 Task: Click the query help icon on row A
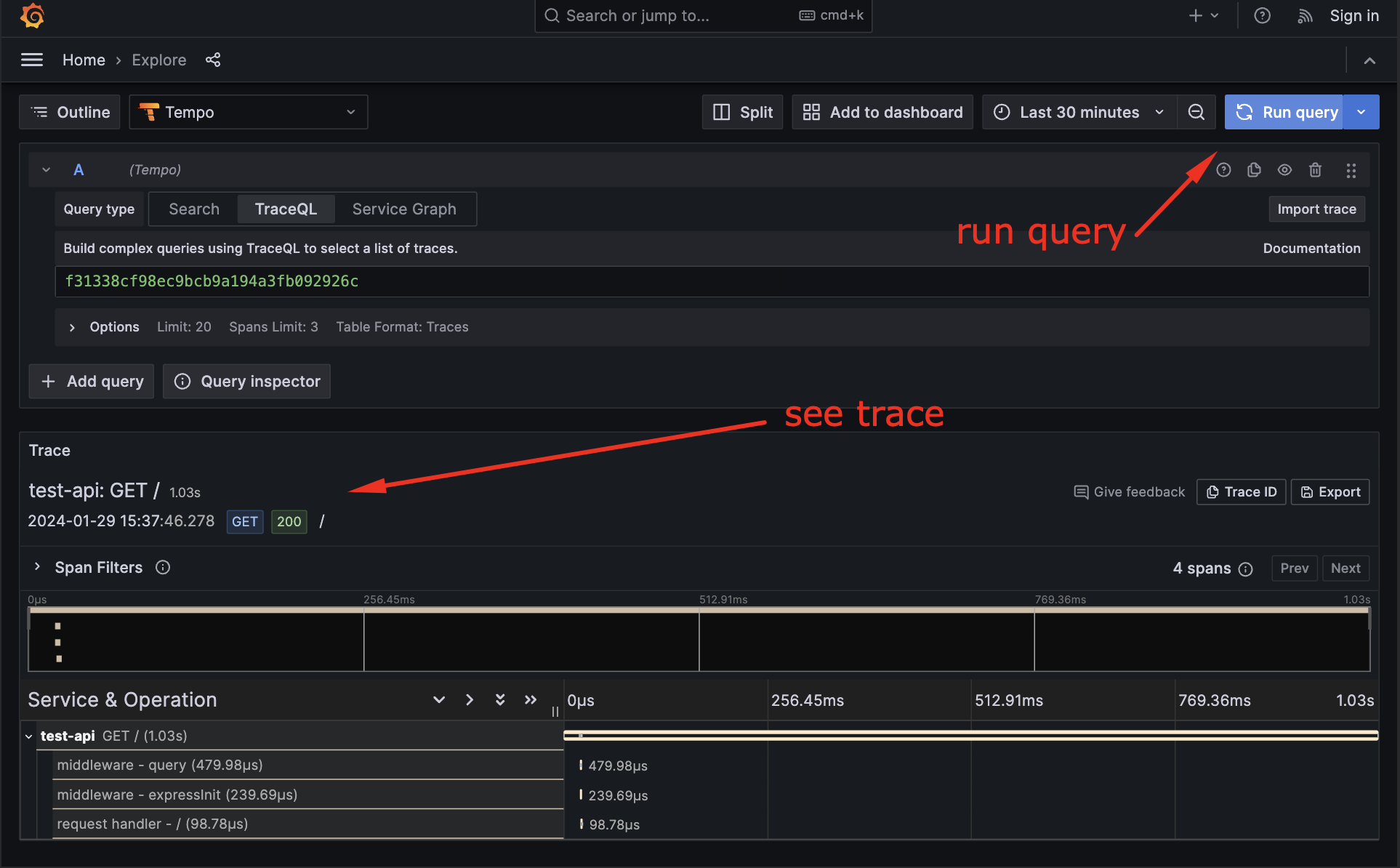1223,169
